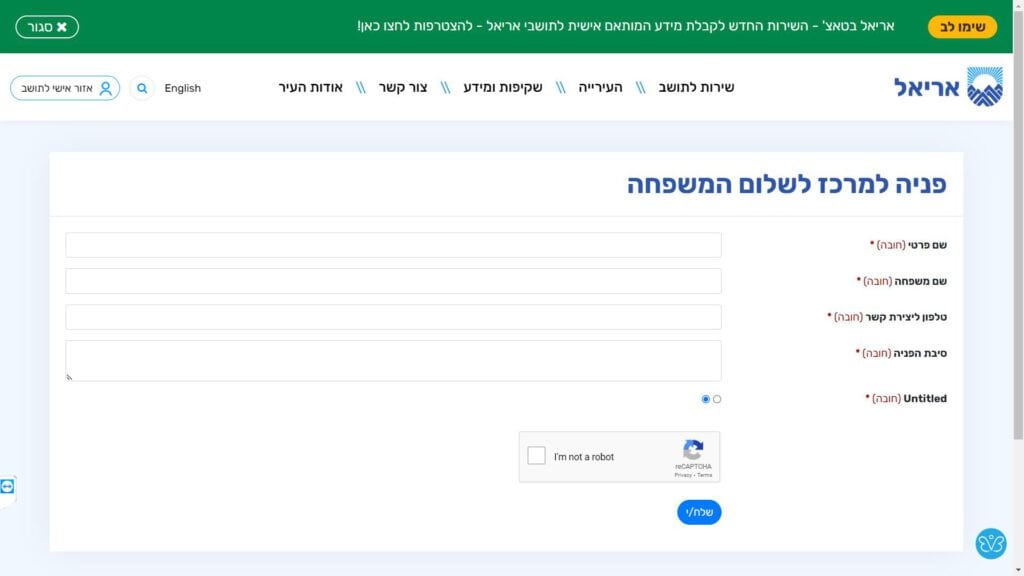Click the reCAPTCHA logo

[693, 450]
